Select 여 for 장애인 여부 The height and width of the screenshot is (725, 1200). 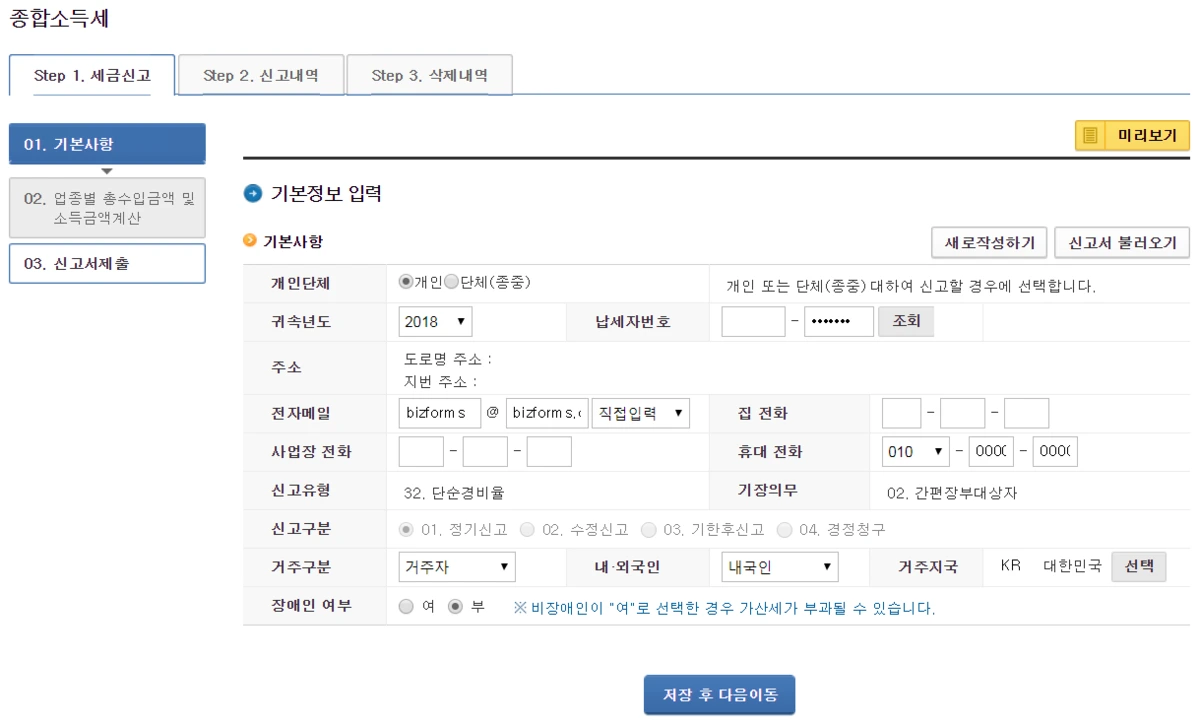click(408, 605)
